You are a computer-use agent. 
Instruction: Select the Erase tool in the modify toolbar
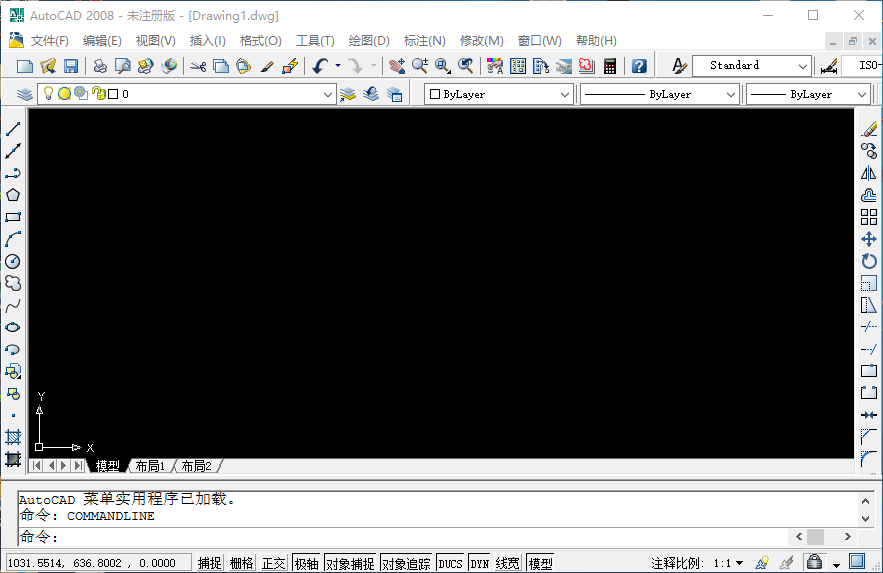(869, 129)
